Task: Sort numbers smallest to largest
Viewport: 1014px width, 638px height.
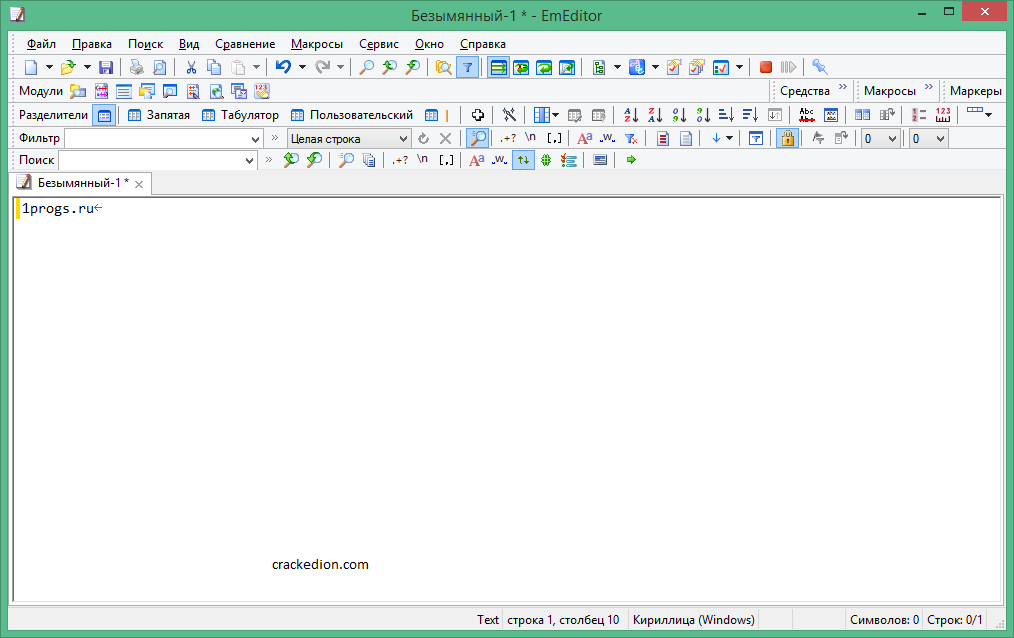Action: click(679, 115)
